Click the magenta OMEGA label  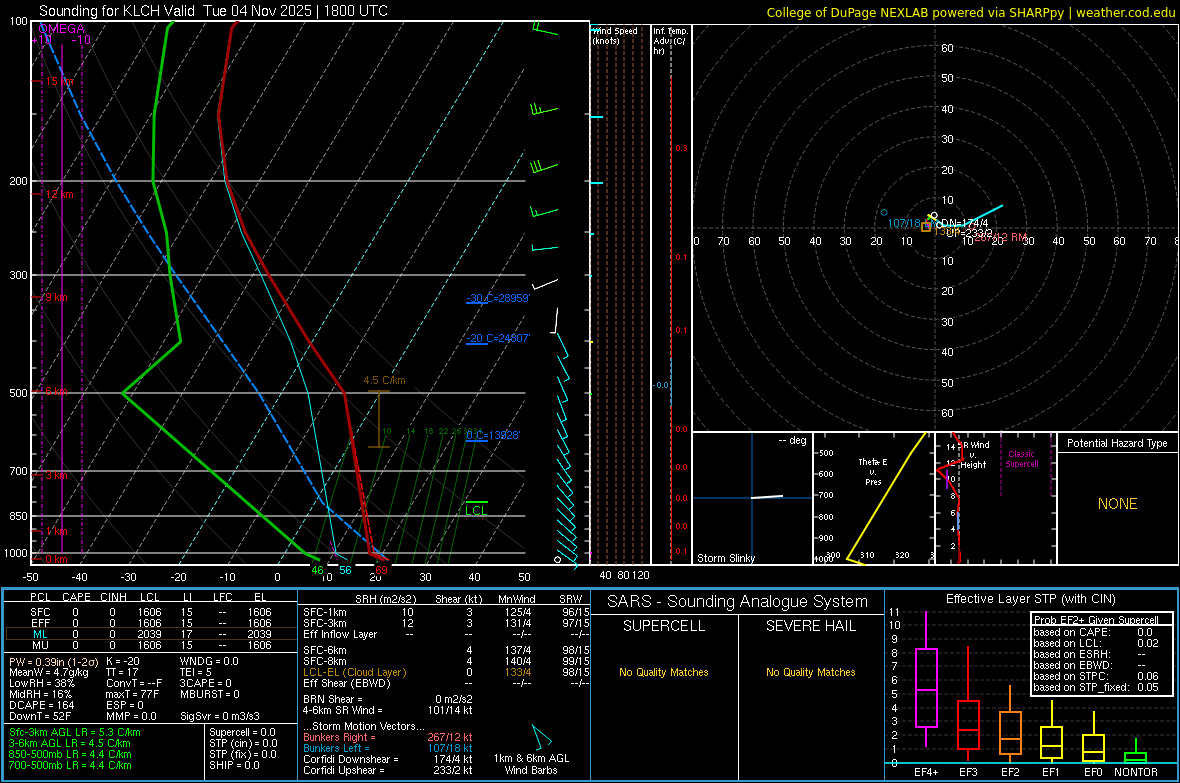point(61,29)
